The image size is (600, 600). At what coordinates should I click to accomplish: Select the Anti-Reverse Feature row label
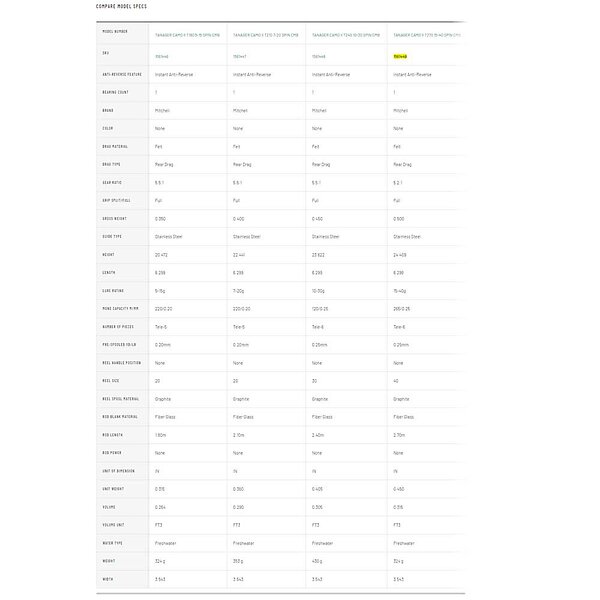pyautogui.click(x=122, y=75)
